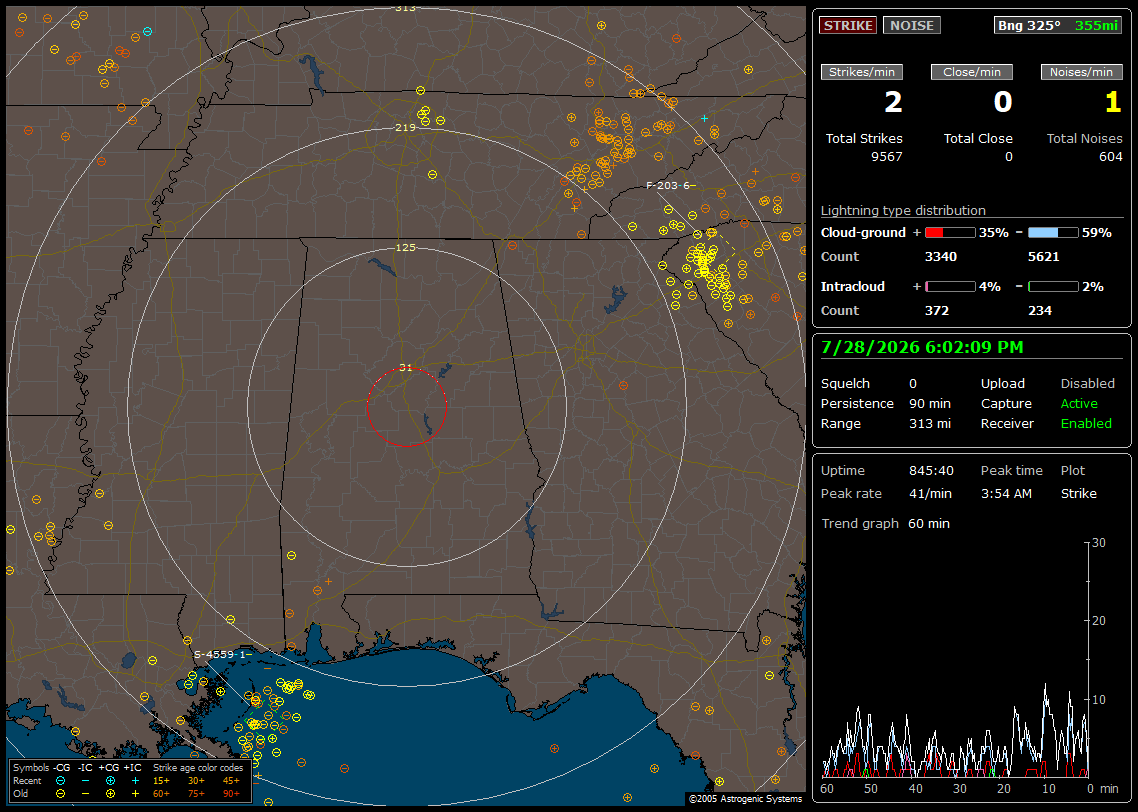Select the 59% negative cloud-ground percentage
Screen dimensions: 1138x812
1097,233
